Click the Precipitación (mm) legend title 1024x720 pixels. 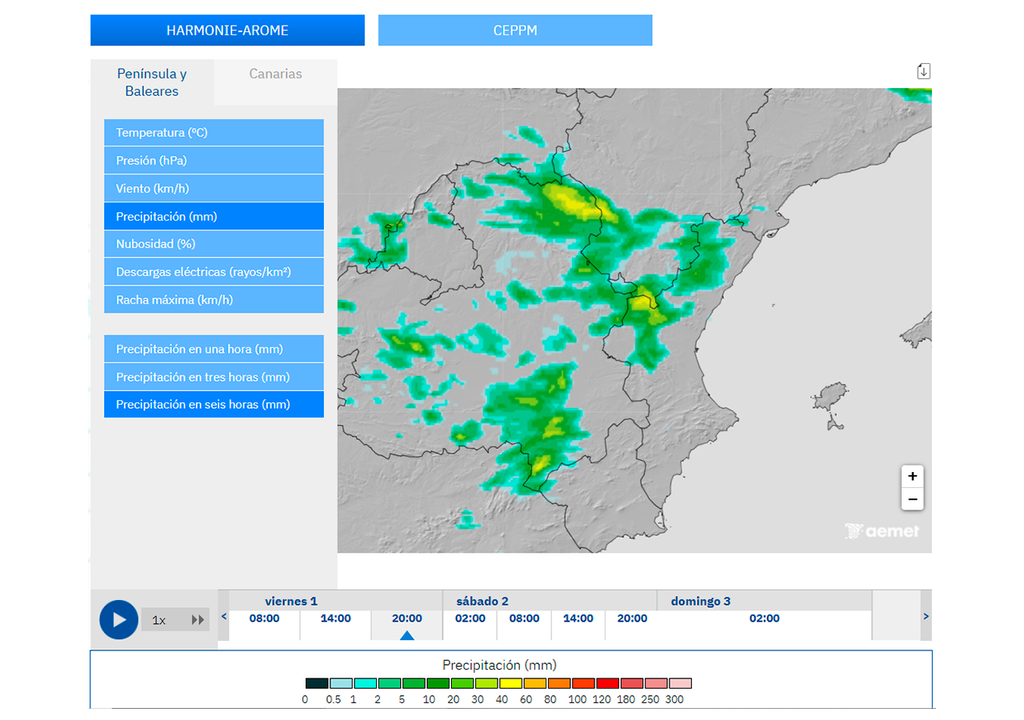click(500, 665)
